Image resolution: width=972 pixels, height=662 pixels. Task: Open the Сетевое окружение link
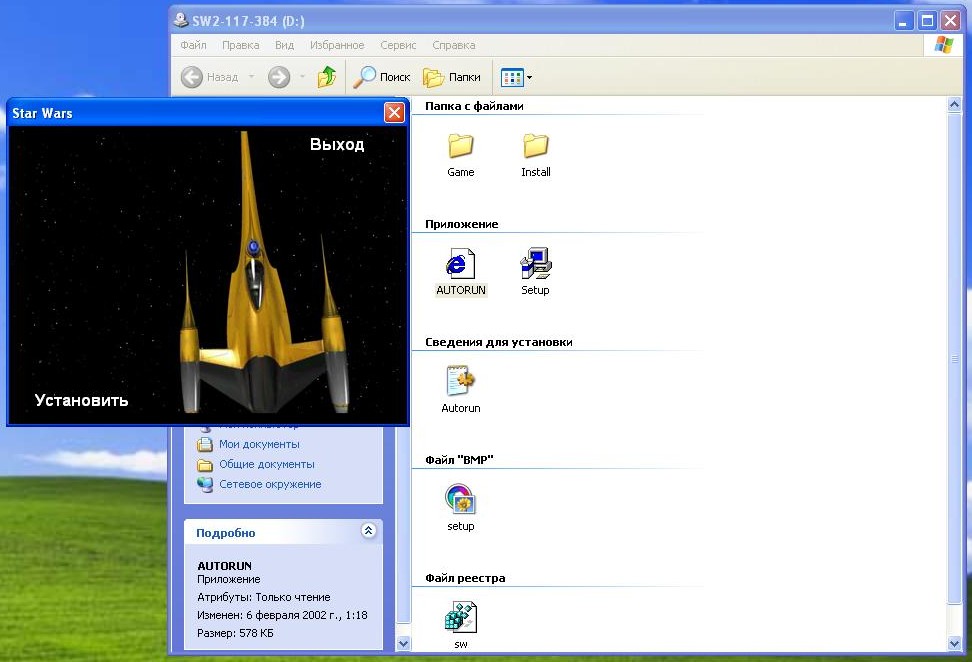(x=270, y=484)
